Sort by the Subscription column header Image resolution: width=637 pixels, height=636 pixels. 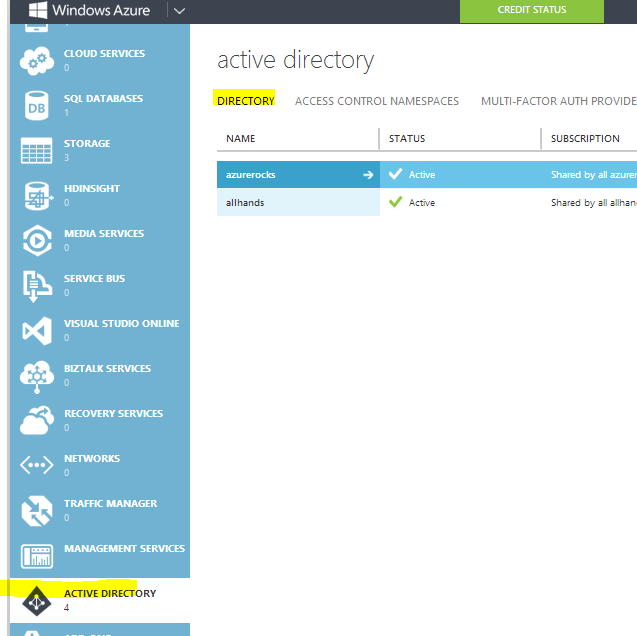click(585, 139)
